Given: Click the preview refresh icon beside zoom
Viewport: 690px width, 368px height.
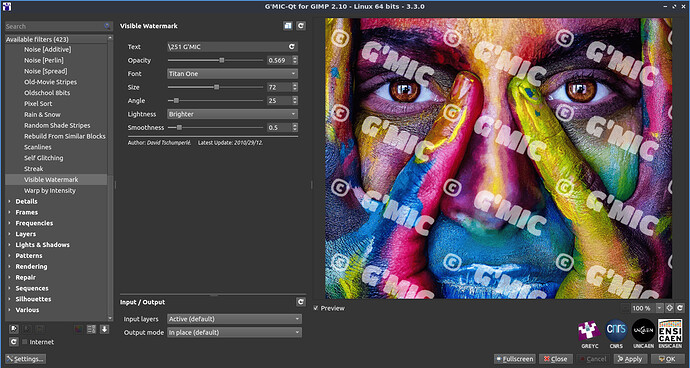Looking at the screenshot, I should pyautogui.click(x=680, y=308).
